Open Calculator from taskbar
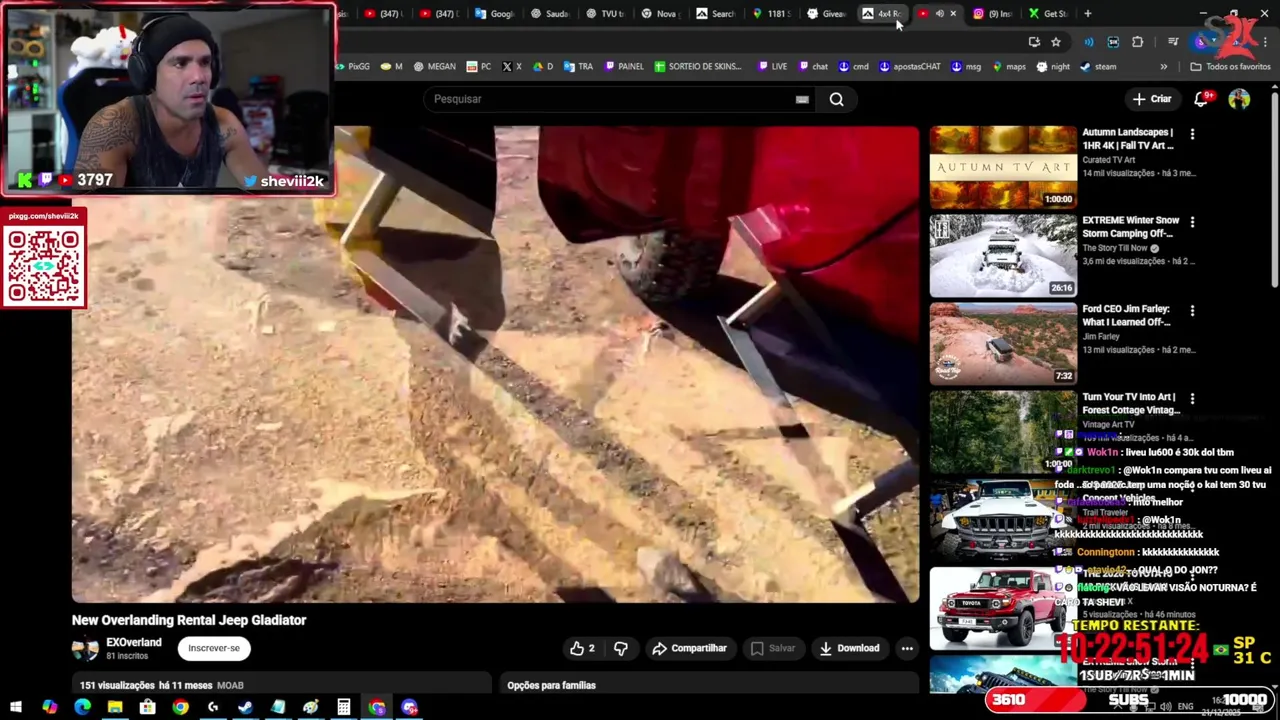The height and width of the screenshot is (720, 1280). (x=344, y=707)
